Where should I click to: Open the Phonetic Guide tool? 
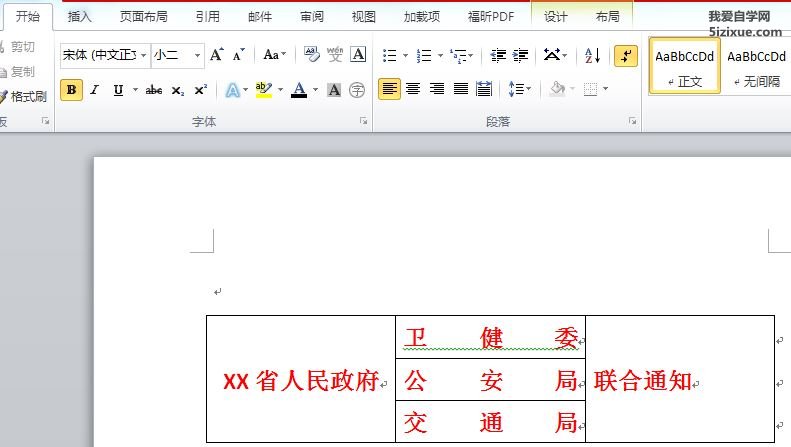[x=334, y=54]
